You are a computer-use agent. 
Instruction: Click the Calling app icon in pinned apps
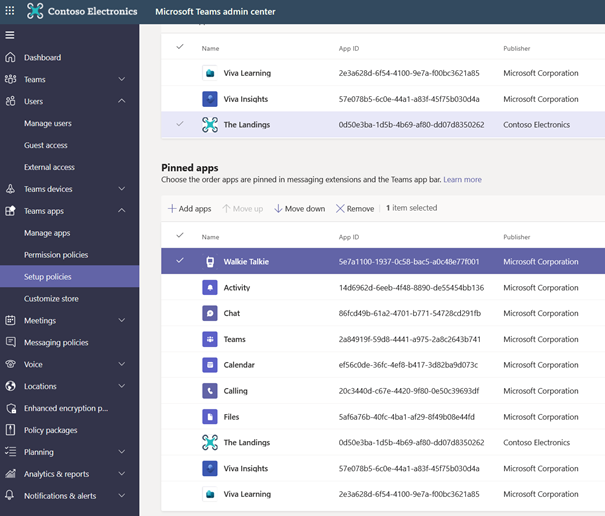point(210,391)
